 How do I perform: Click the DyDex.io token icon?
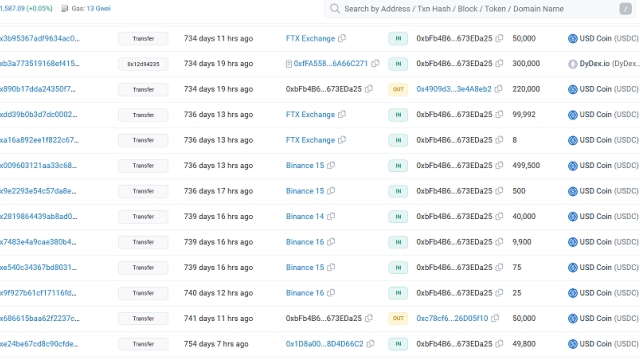point(573,64)
